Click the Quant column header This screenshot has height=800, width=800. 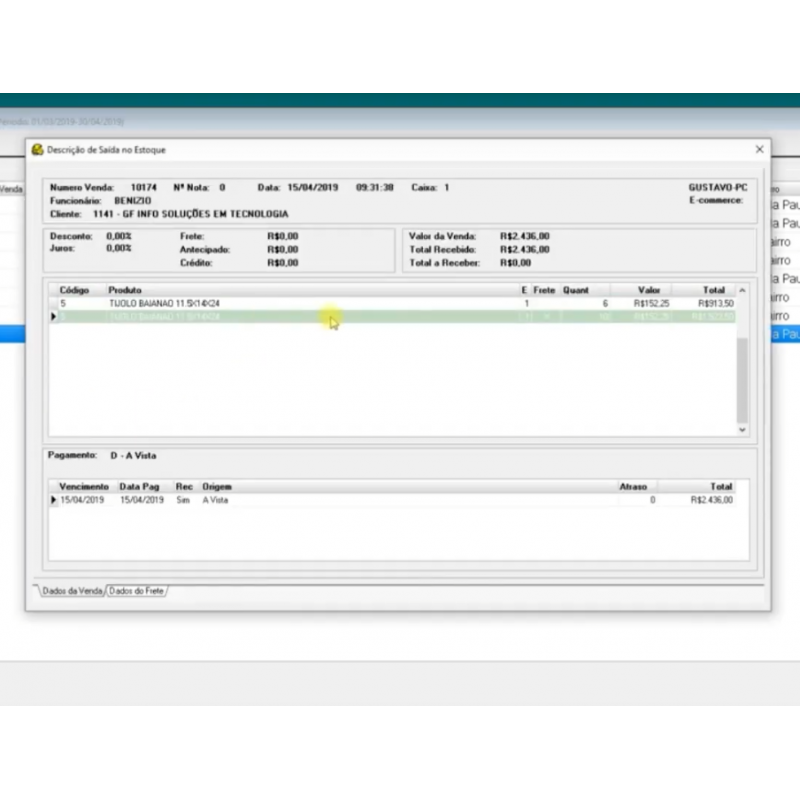575,290
